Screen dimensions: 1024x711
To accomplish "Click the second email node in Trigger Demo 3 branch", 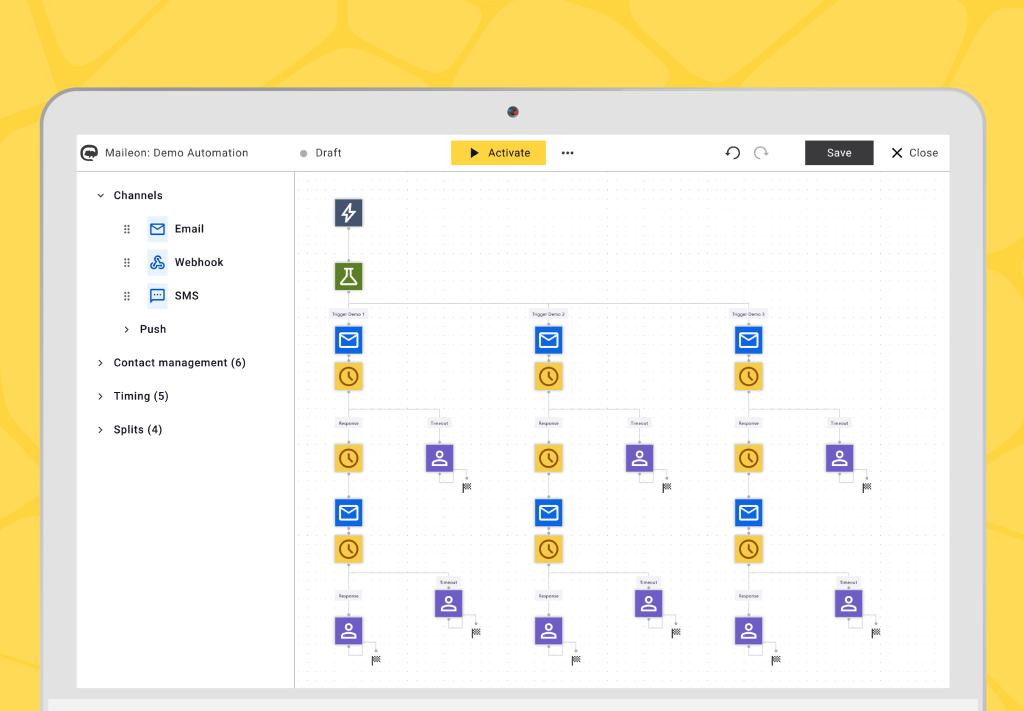I will (748, 513).
